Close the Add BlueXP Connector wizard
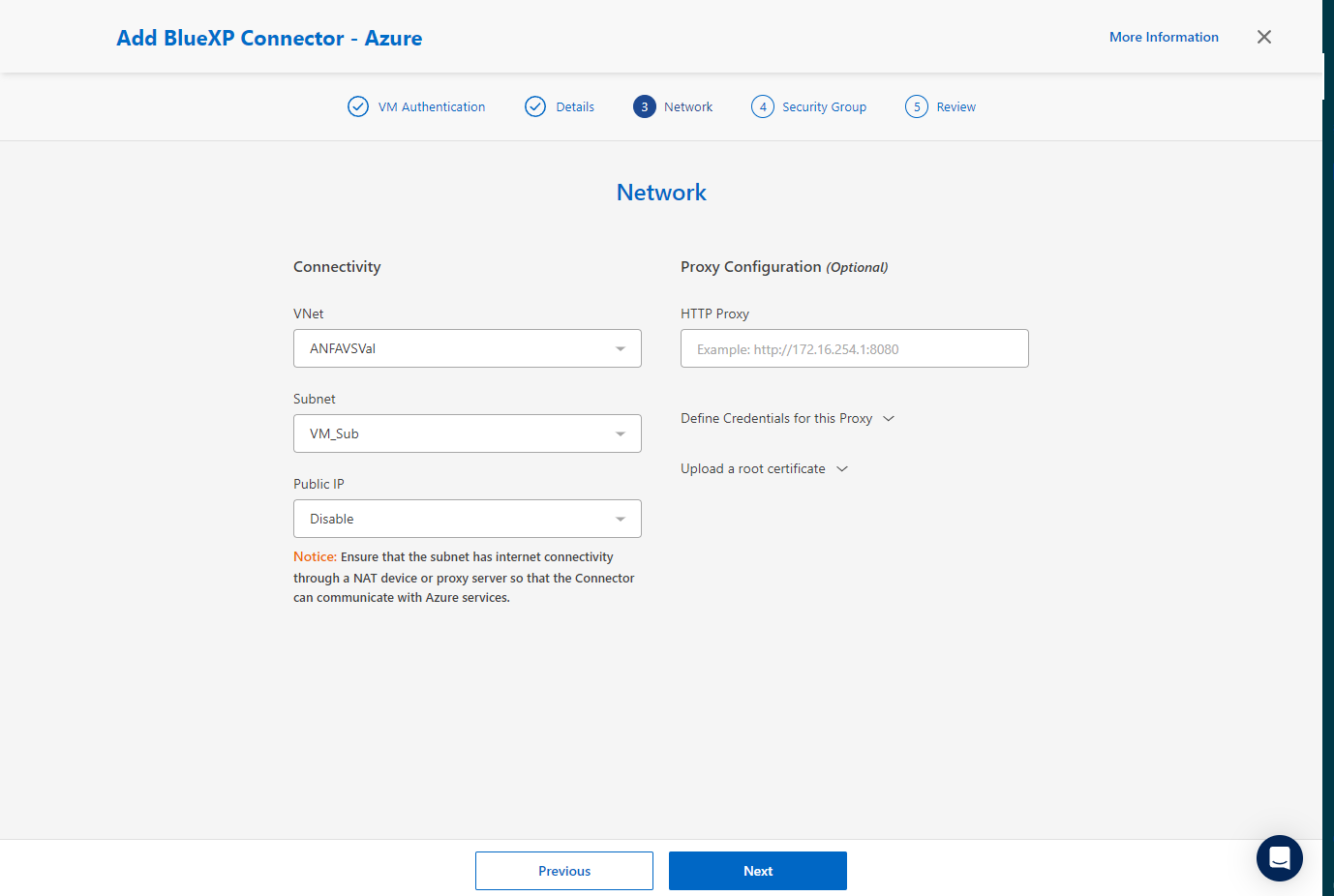 (x=1263, y=37)
